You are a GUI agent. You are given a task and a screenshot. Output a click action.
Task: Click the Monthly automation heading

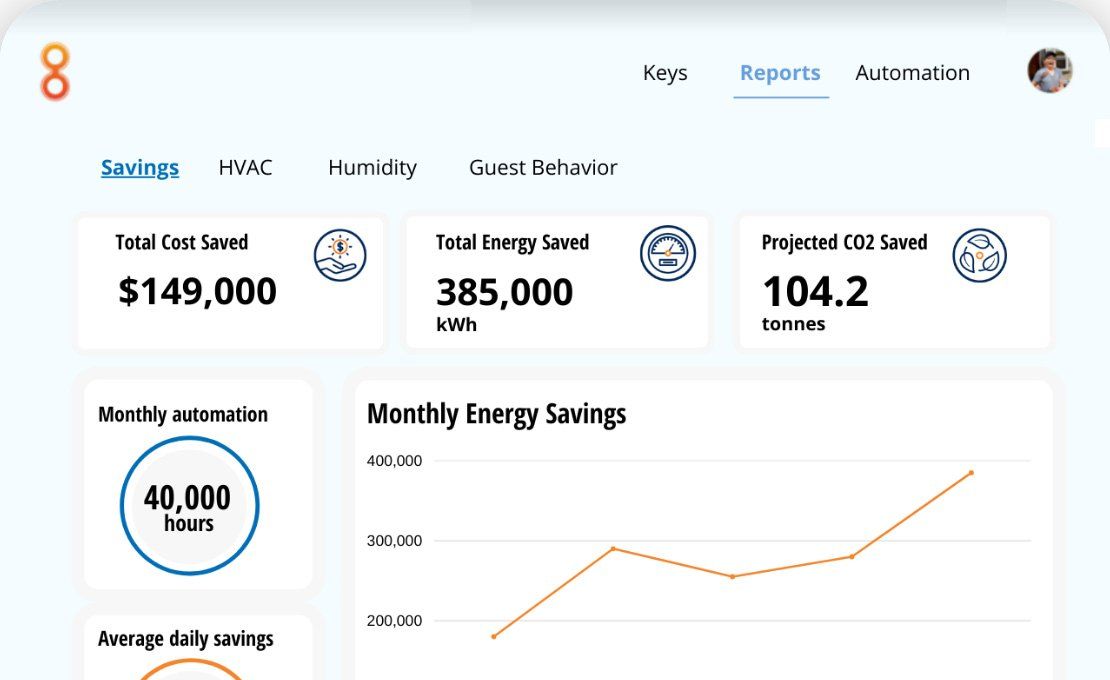(x=183, y=414)
